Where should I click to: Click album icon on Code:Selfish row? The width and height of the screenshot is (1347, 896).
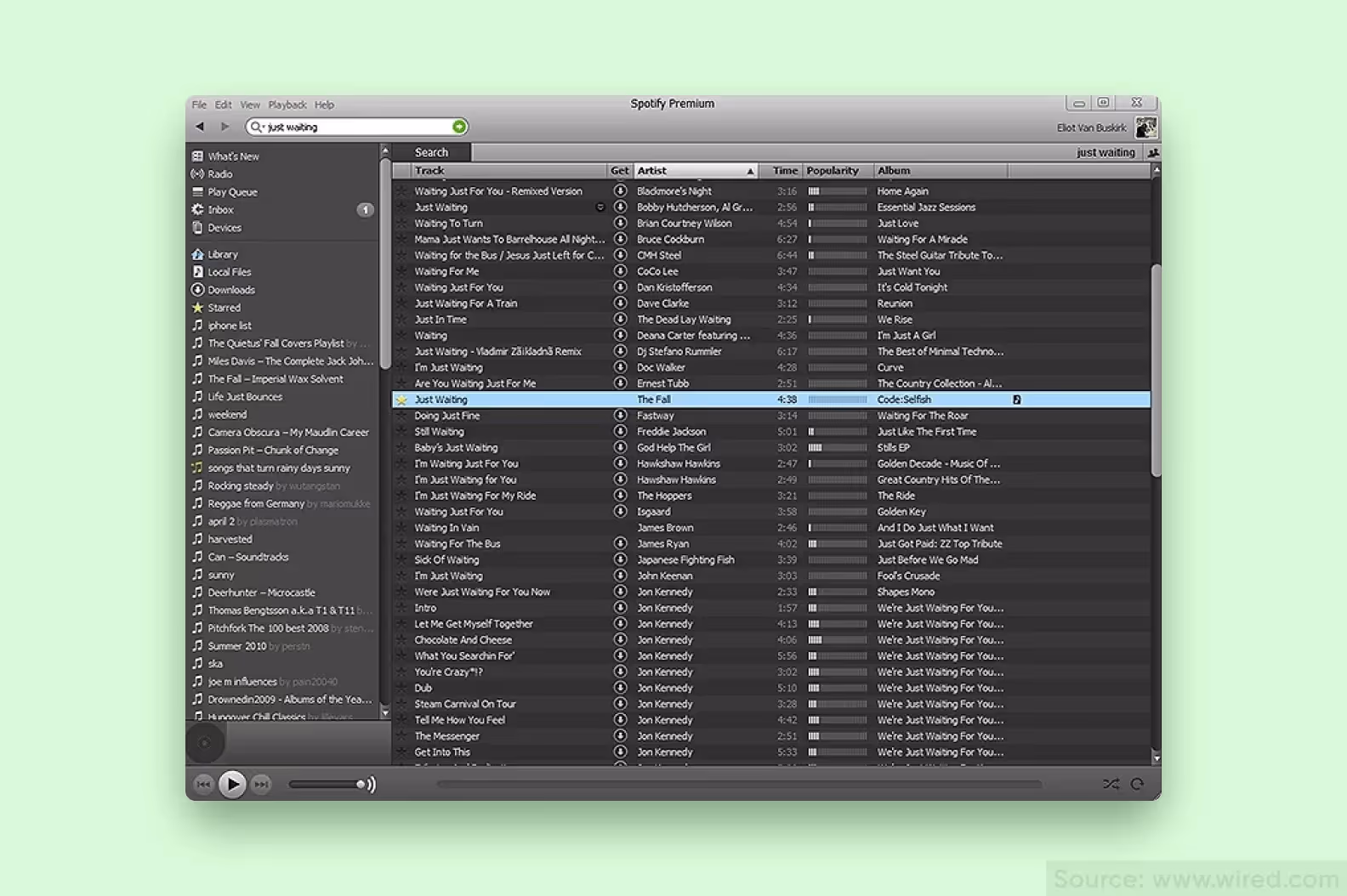(1016, 400)
